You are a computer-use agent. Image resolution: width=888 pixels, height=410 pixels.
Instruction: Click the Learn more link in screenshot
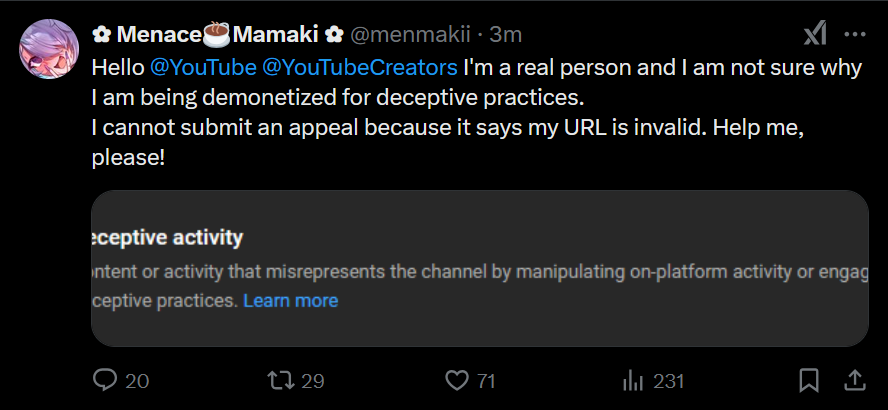coord(290,301)
